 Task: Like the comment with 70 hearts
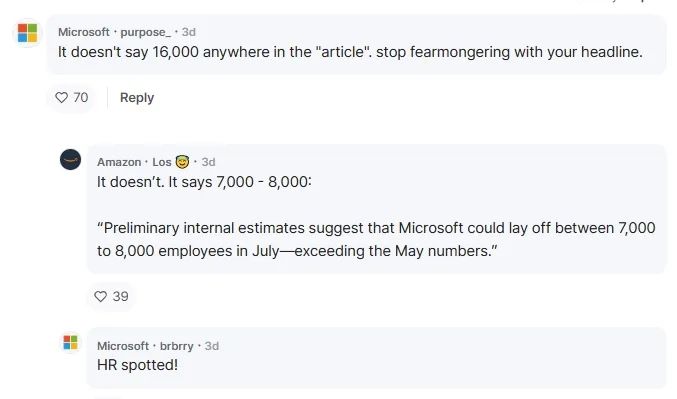(62, 98)
